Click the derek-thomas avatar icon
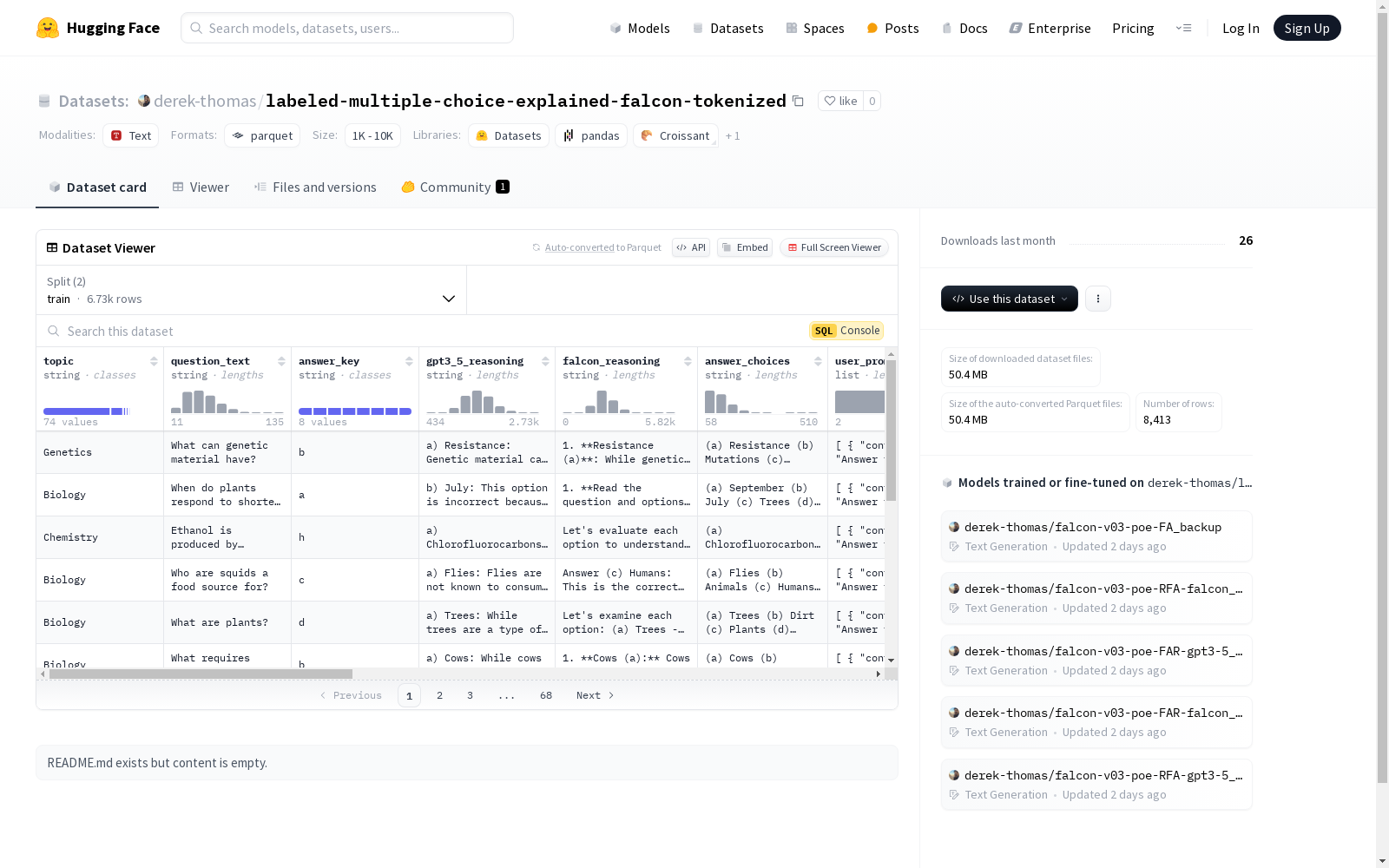 click(x=144, y=101)
